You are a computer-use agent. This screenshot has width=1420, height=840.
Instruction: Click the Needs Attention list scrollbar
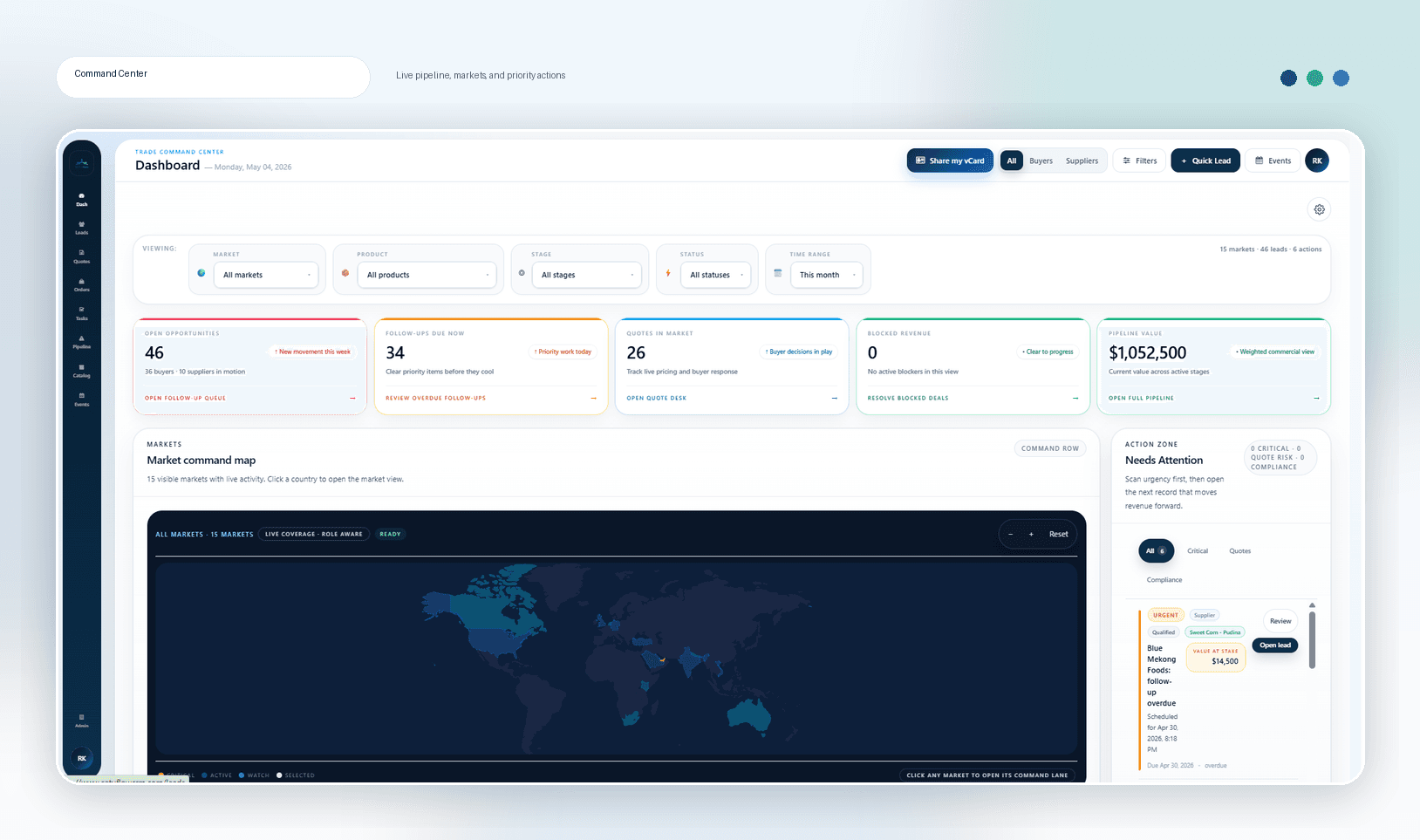point(1312,640)
